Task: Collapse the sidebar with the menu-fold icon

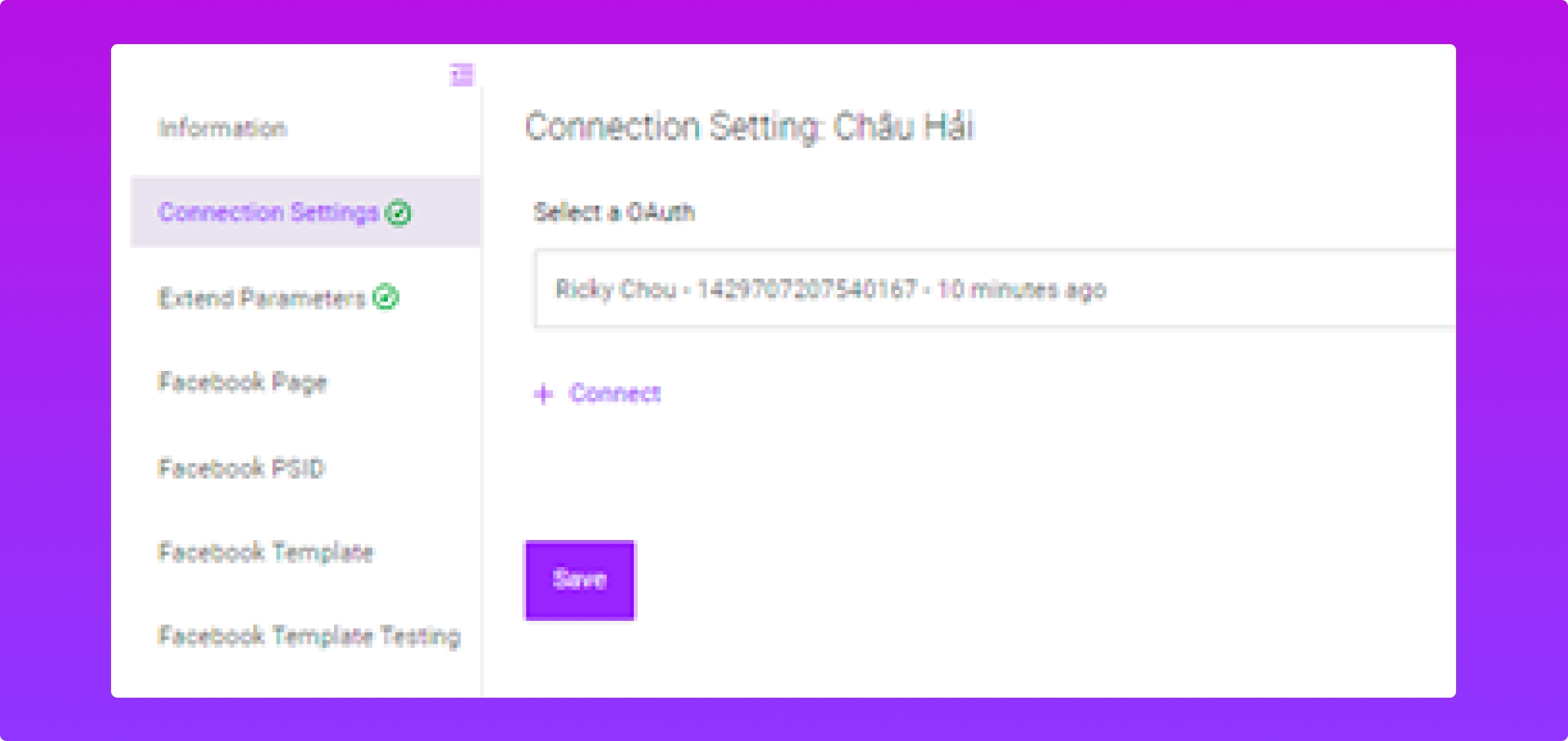Action: pyautogui.click(x=461, y=74)
